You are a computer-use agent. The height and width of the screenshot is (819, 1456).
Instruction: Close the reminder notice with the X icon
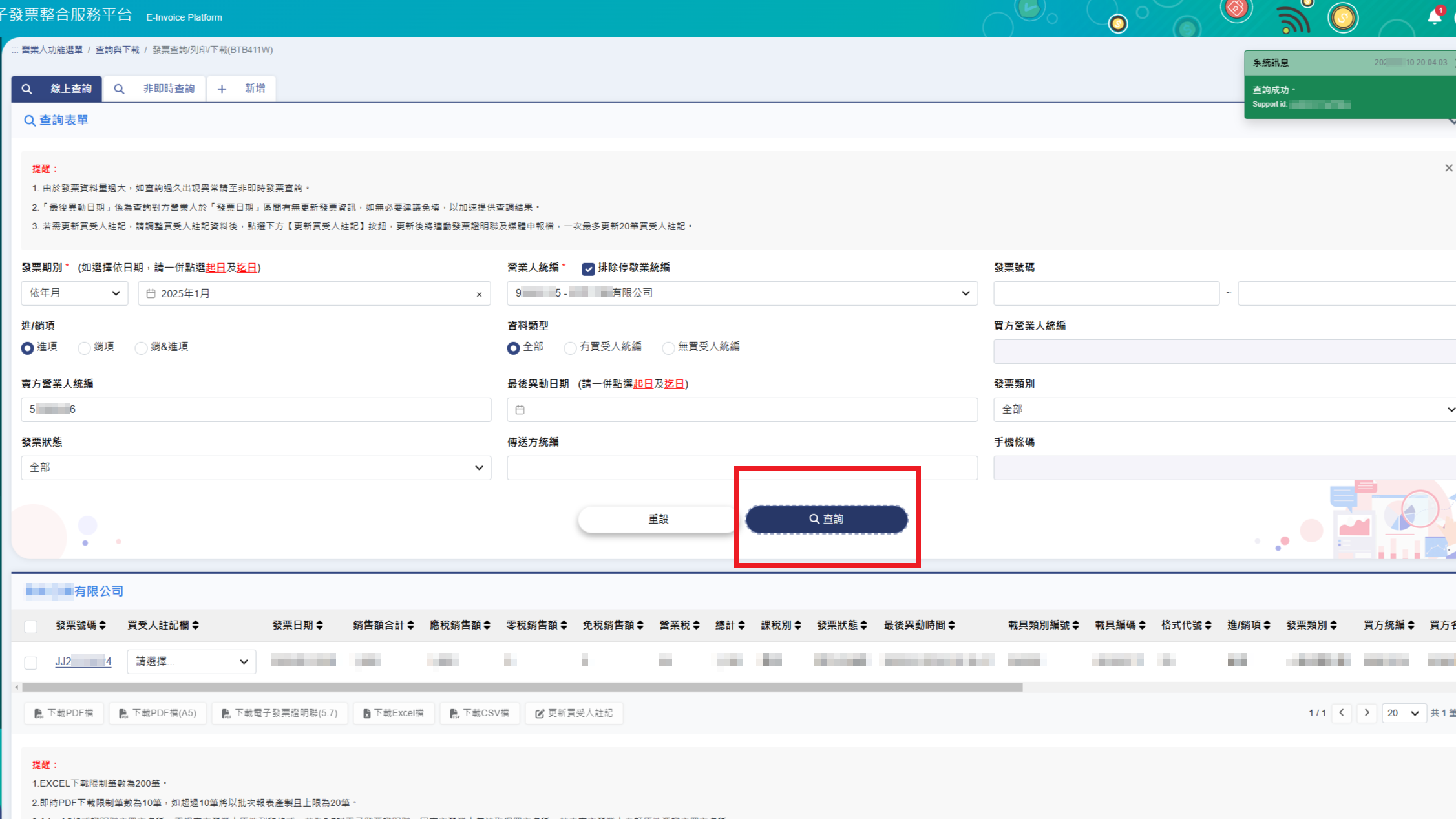(1448, 168)
